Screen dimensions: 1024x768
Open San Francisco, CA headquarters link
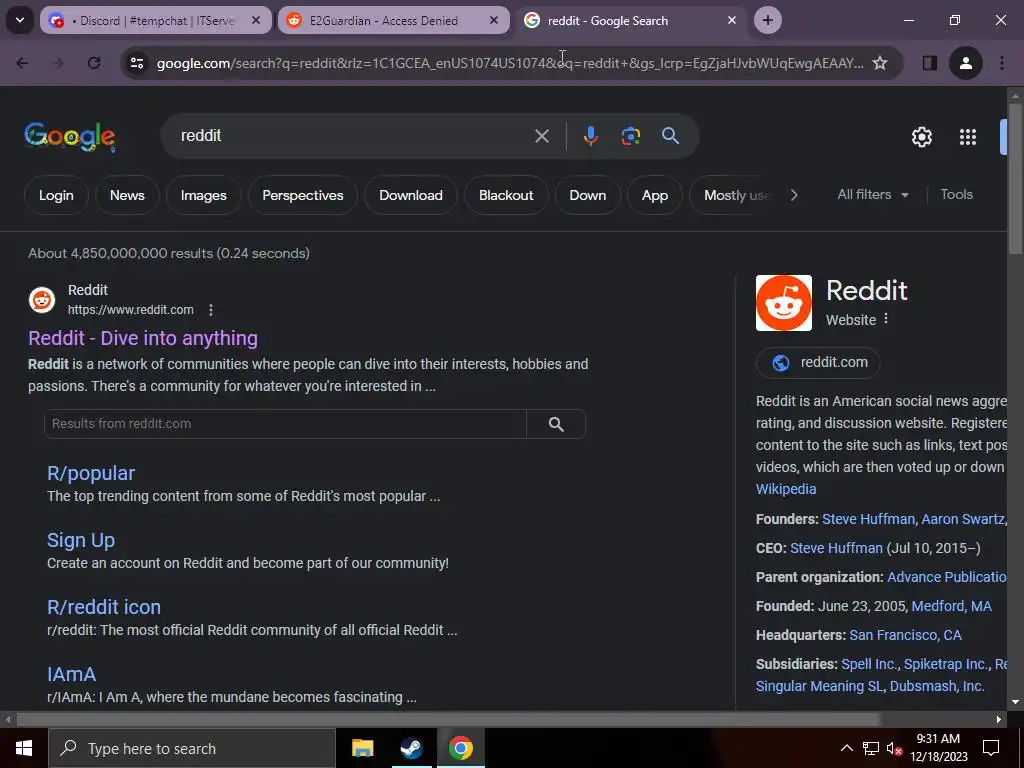tap(905, 635)
